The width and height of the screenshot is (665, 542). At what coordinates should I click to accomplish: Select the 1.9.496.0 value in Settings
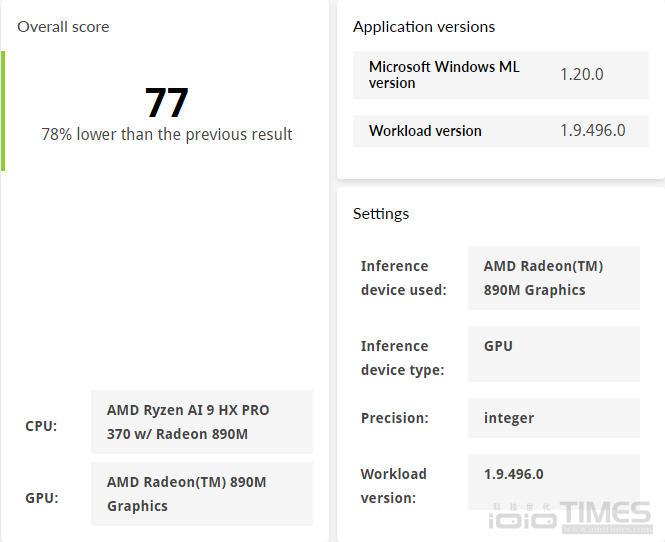(553, 482)
